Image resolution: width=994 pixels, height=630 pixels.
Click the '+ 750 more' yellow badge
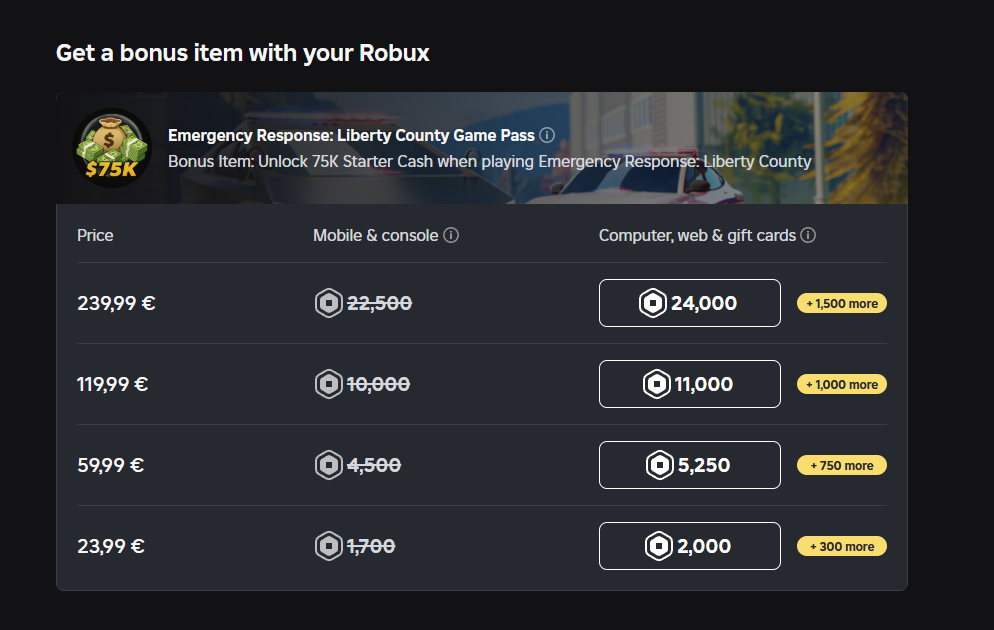pyautogui.click(x=842, y=465)
